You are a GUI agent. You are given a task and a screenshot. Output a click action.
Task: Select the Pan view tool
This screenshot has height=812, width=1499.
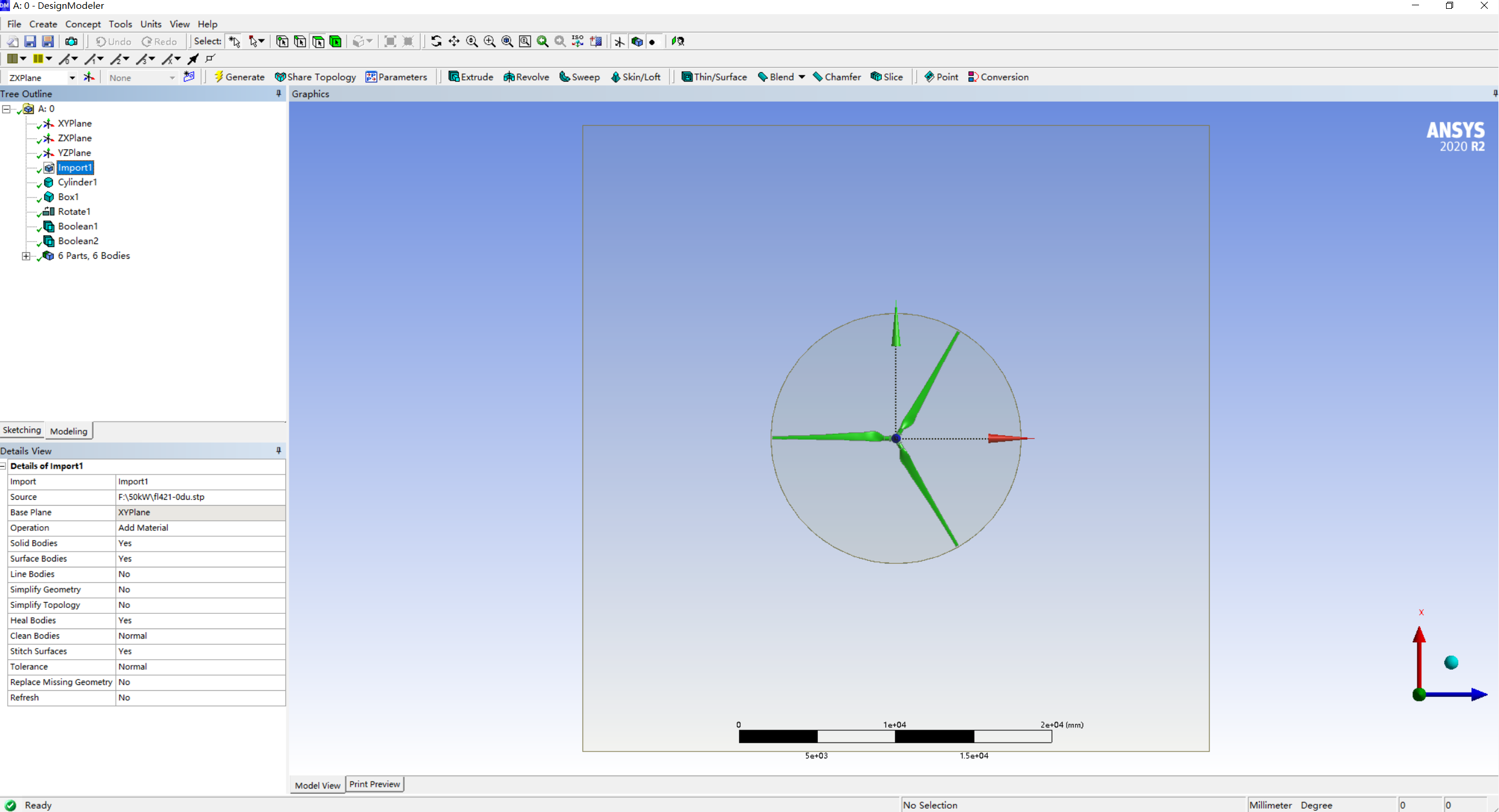click(x=454, y=41)
